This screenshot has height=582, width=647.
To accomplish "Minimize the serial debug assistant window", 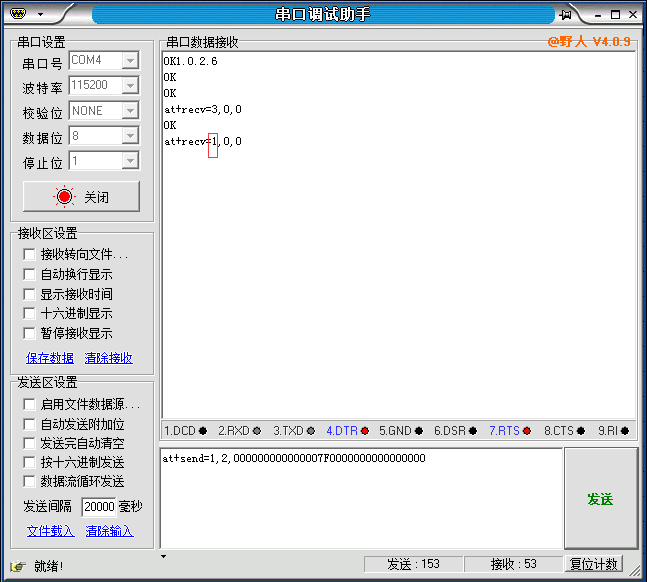I will (x=598, y=15).
